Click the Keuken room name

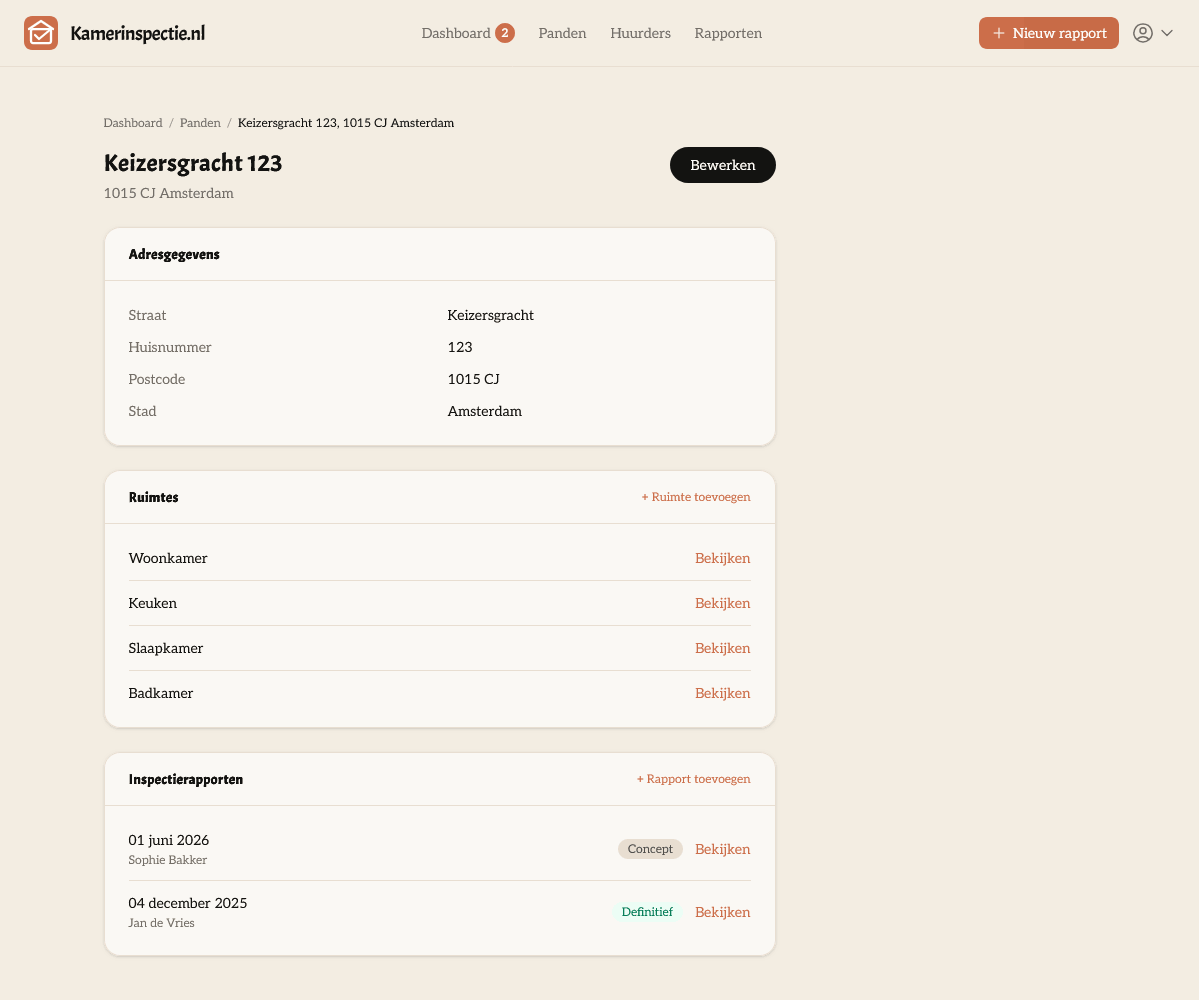(x=152, y=603)
